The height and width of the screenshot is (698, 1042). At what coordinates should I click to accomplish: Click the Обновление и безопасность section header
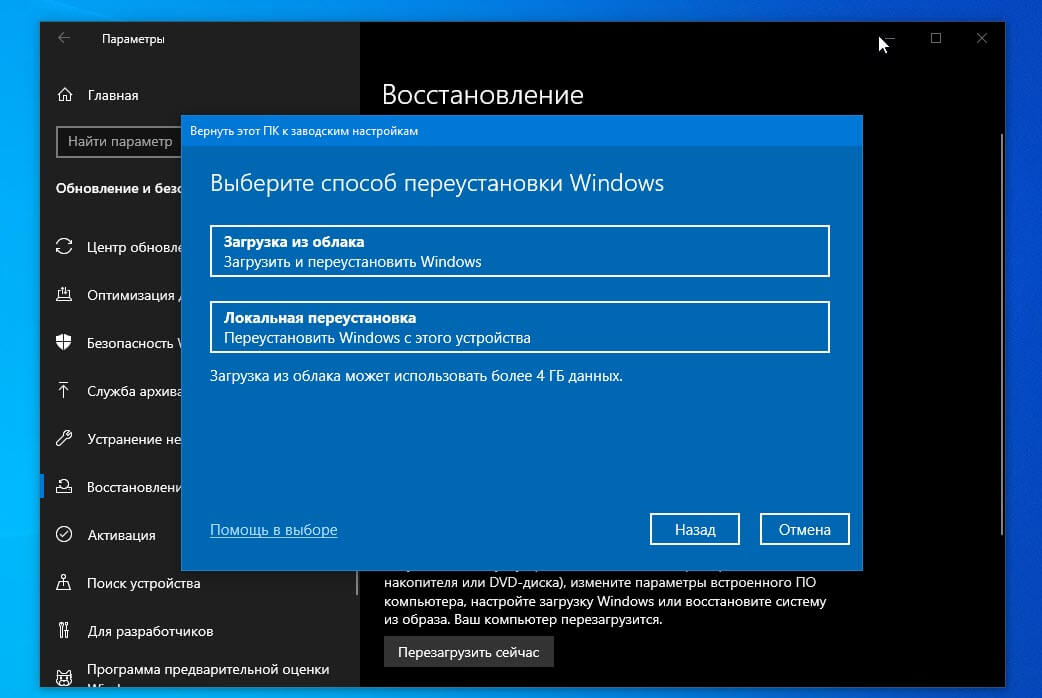pyautogui.click(x=118, y=189)
